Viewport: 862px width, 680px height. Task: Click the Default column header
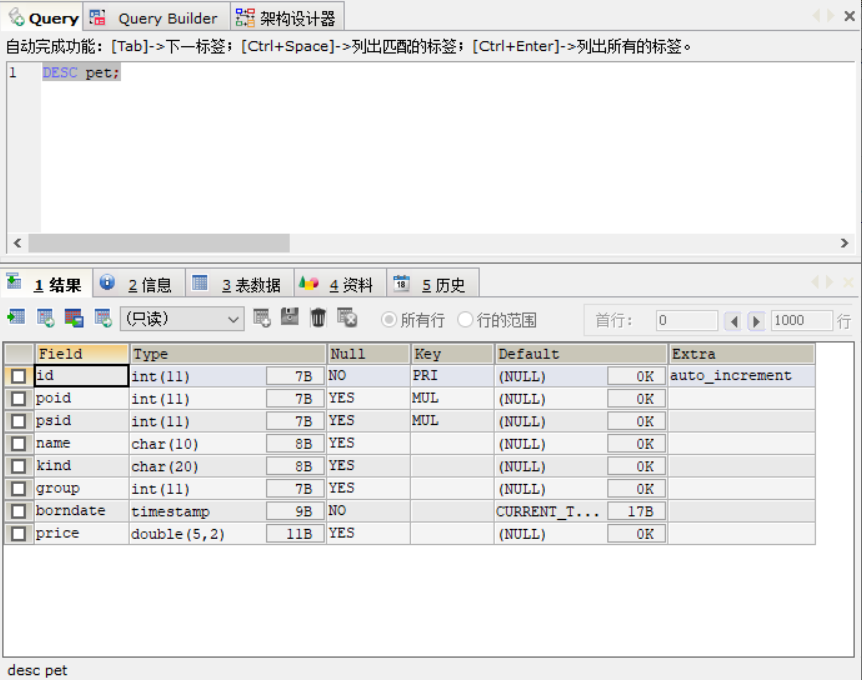581,354
